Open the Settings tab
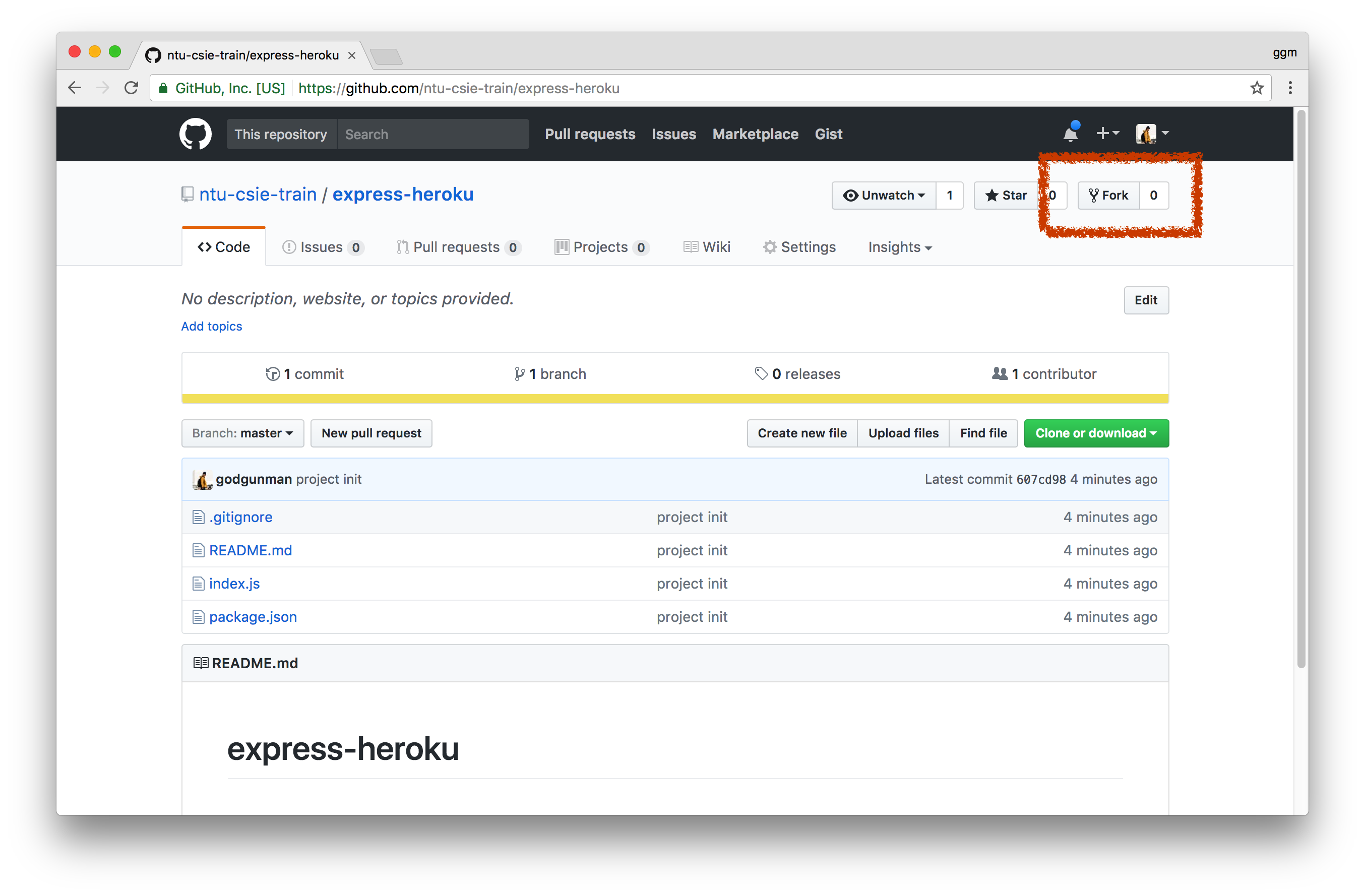The image size is (1365, 896). [x=799, y=247]
